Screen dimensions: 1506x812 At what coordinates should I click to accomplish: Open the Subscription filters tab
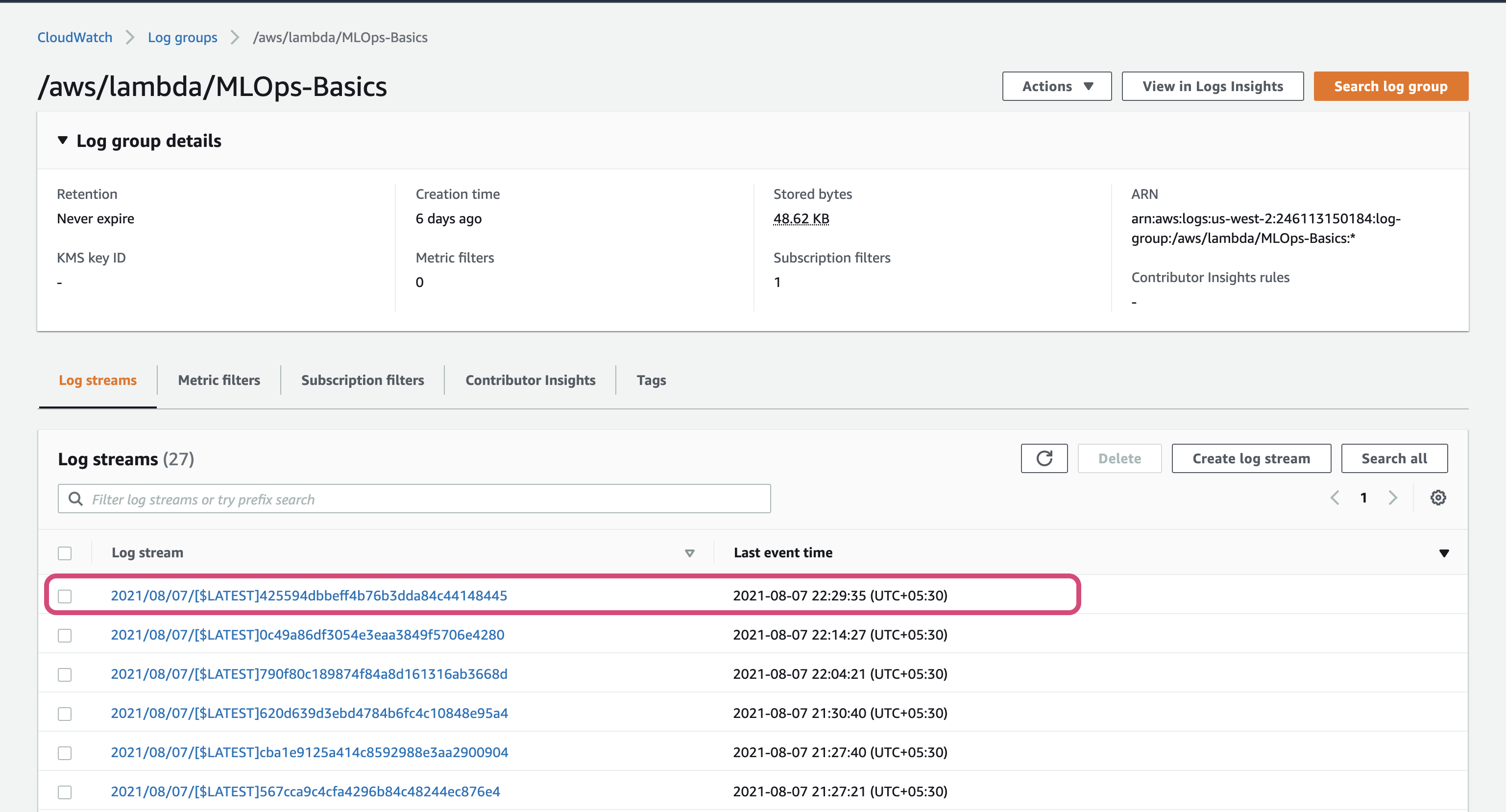[x=363, y=380]
